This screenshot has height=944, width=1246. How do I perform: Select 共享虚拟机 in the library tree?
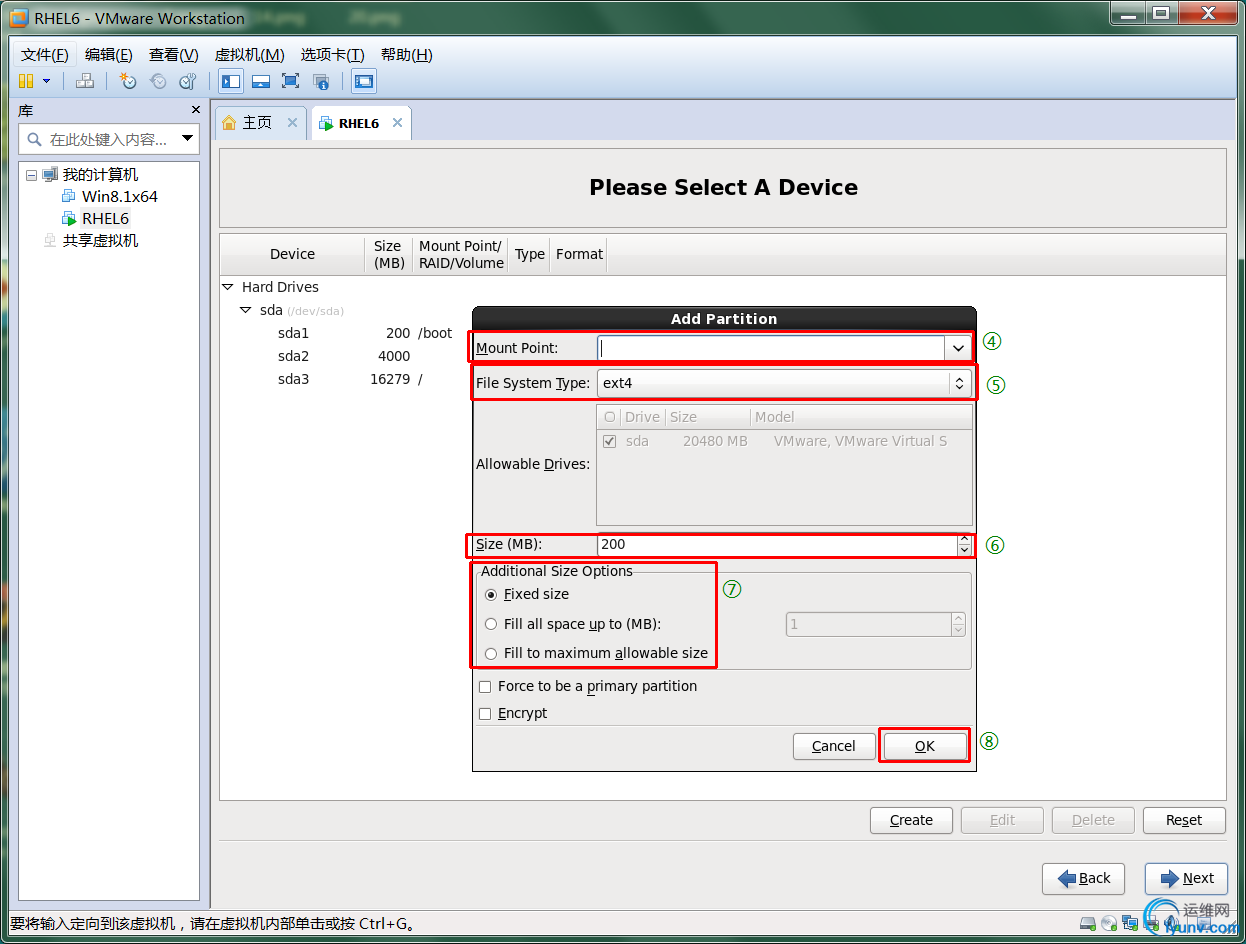pyautogui.click(x=100, y=240)
